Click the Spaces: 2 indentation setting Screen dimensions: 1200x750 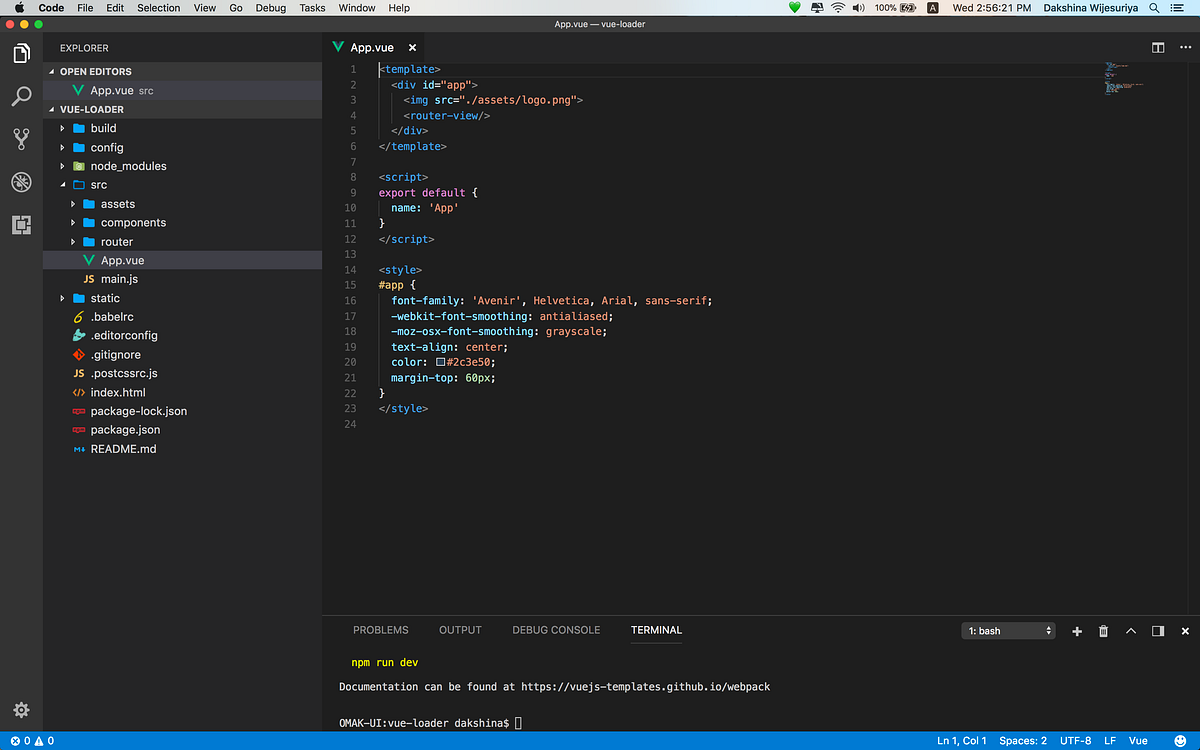click(1023, 741)
